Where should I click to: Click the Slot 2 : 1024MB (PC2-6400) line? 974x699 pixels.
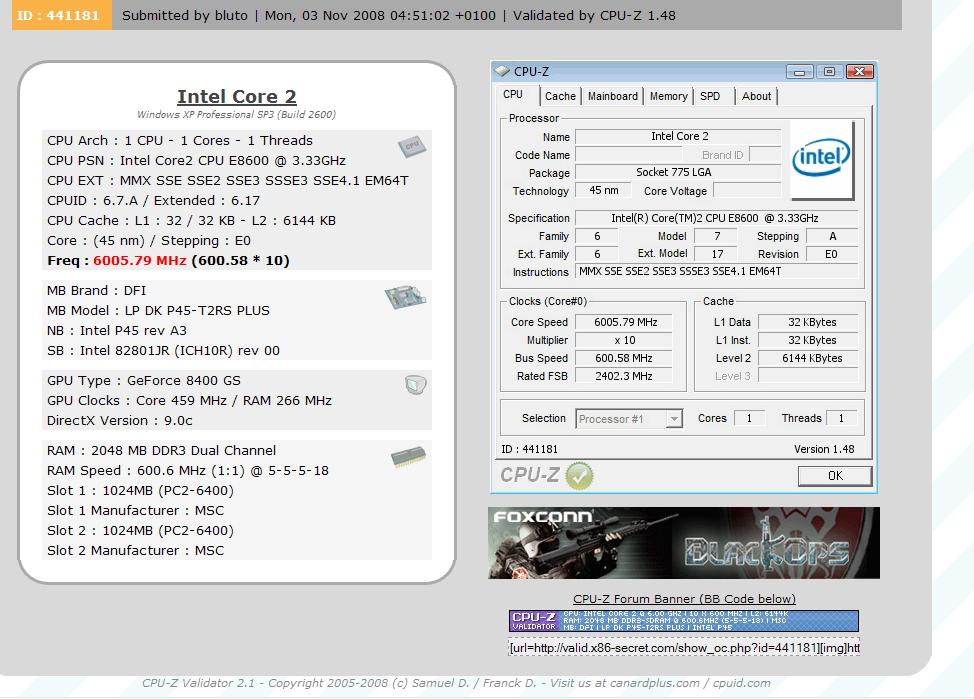pos(140,531)
